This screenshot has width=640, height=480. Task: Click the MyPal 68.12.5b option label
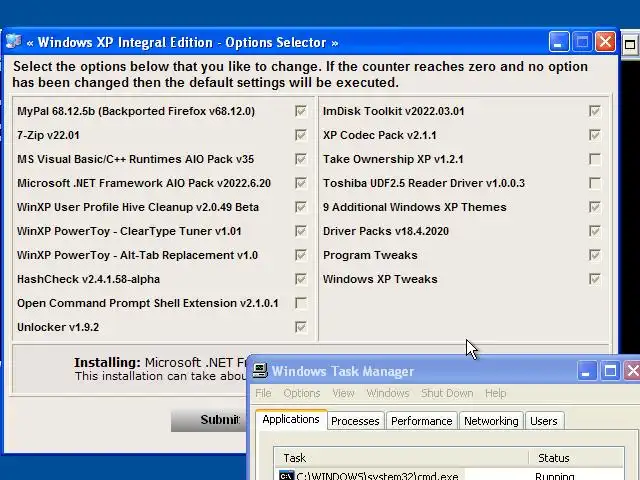click(136, 111)
